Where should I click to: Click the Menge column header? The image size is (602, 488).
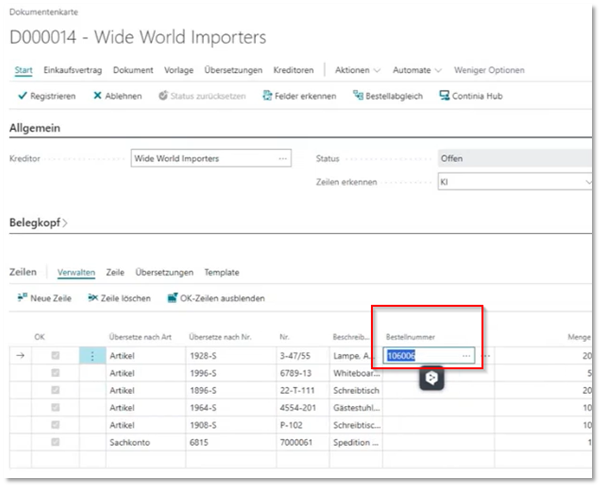pyautogui.click(x=579, y=337)
